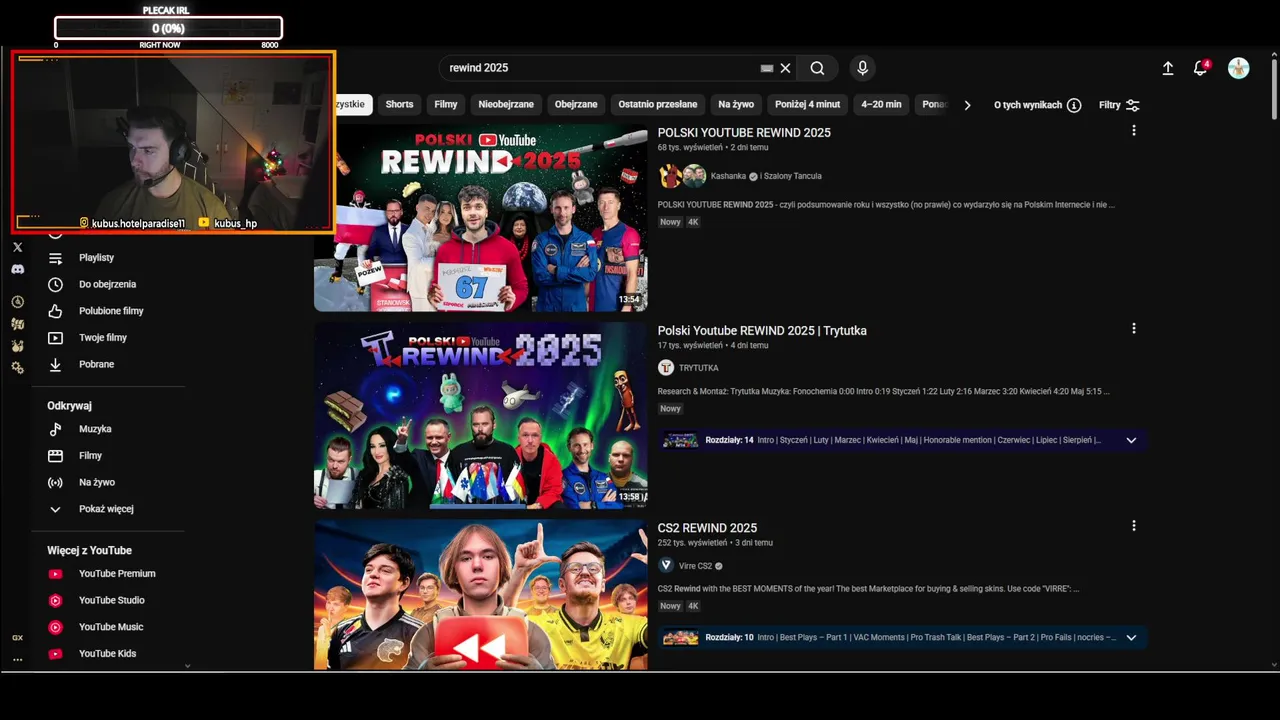1280x720 pixels.
Task: Play the Trytutka rewind thumbnail
Action: [480, 415]
